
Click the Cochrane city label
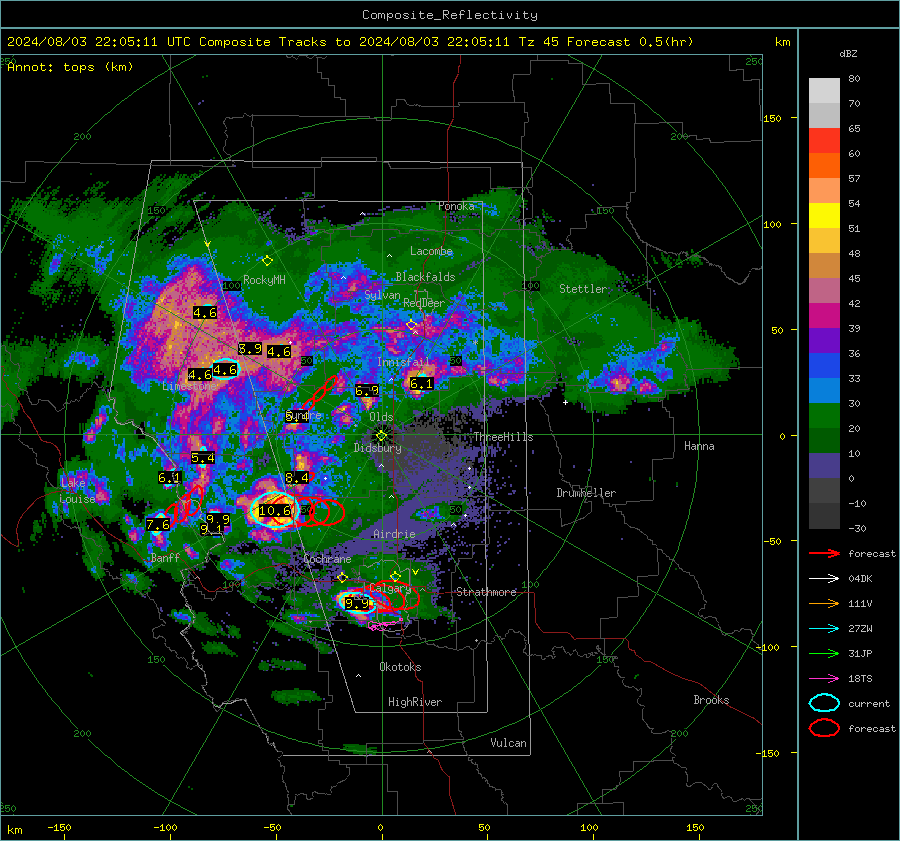coord(327,559)
